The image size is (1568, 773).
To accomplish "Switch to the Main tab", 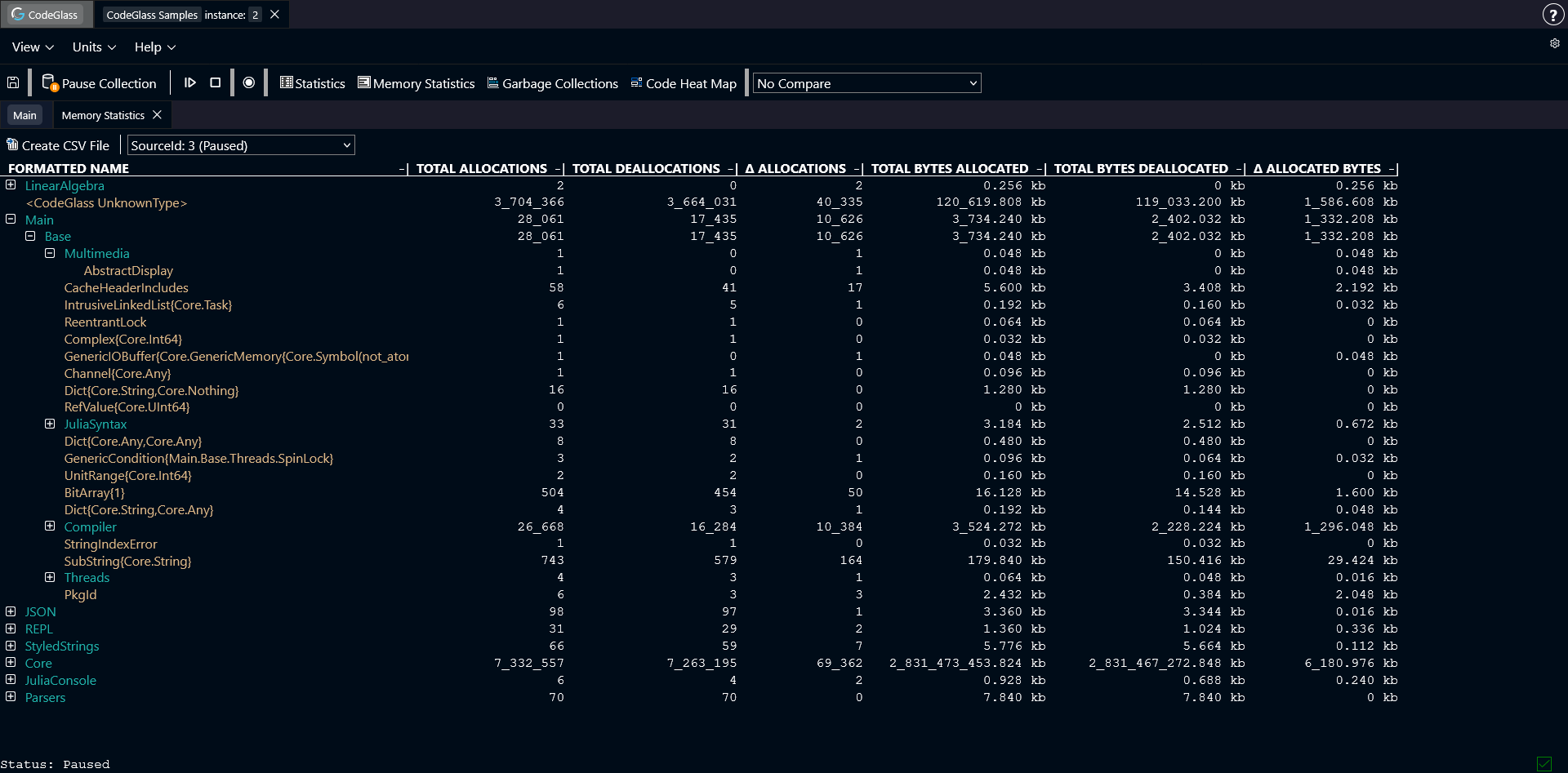I will click(24, 114).
